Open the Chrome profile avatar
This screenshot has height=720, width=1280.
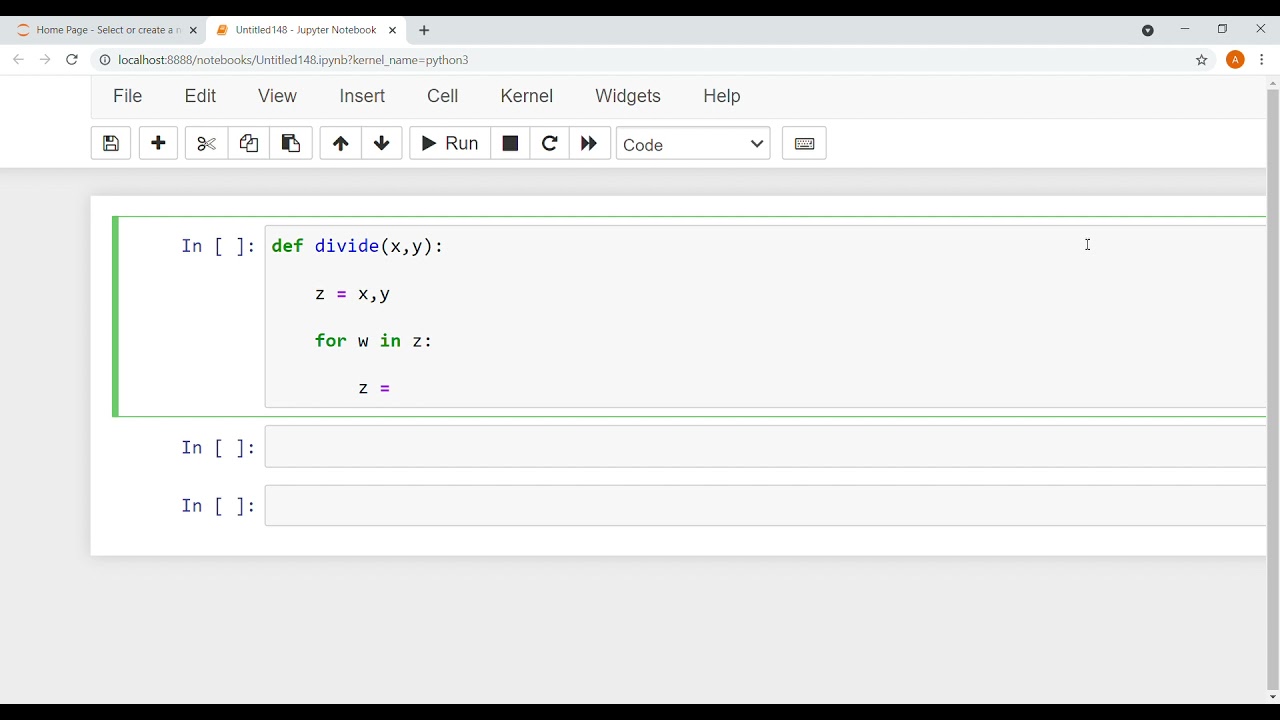click(x=1235, y=60)
